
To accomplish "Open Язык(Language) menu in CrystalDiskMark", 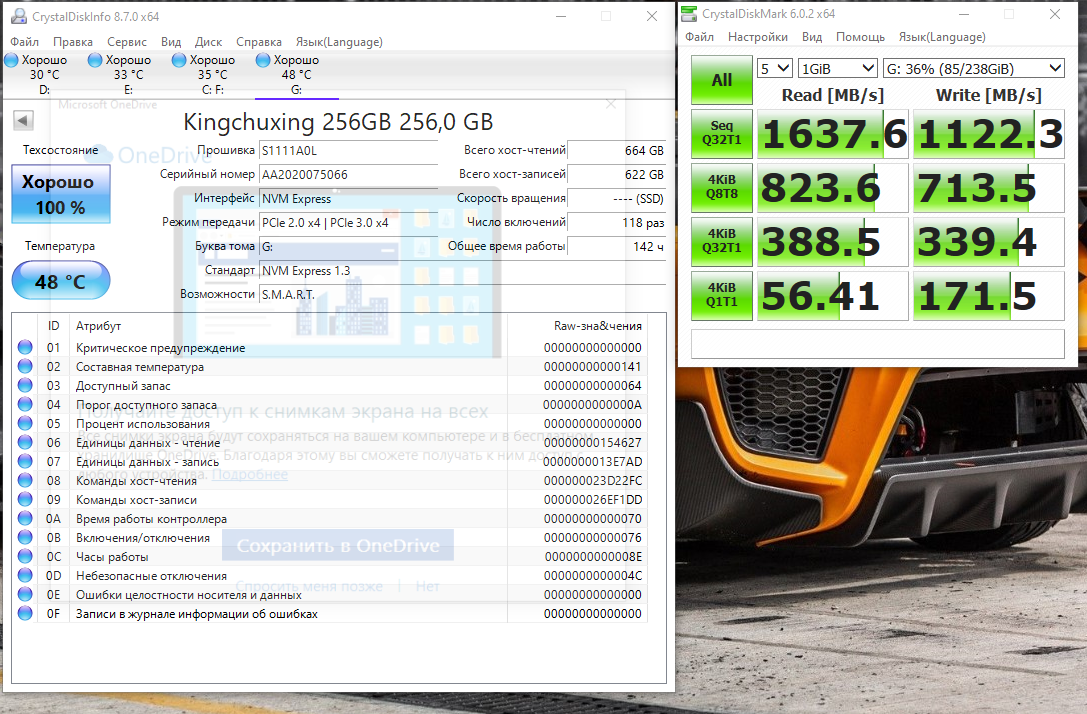I will (942, 37).
